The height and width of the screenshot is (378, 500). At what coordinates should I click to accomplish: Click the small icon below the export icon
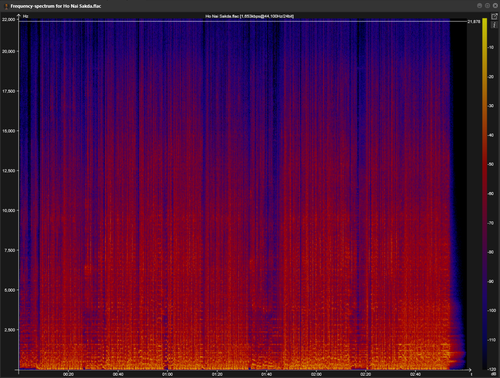click(x=494, y=25)
